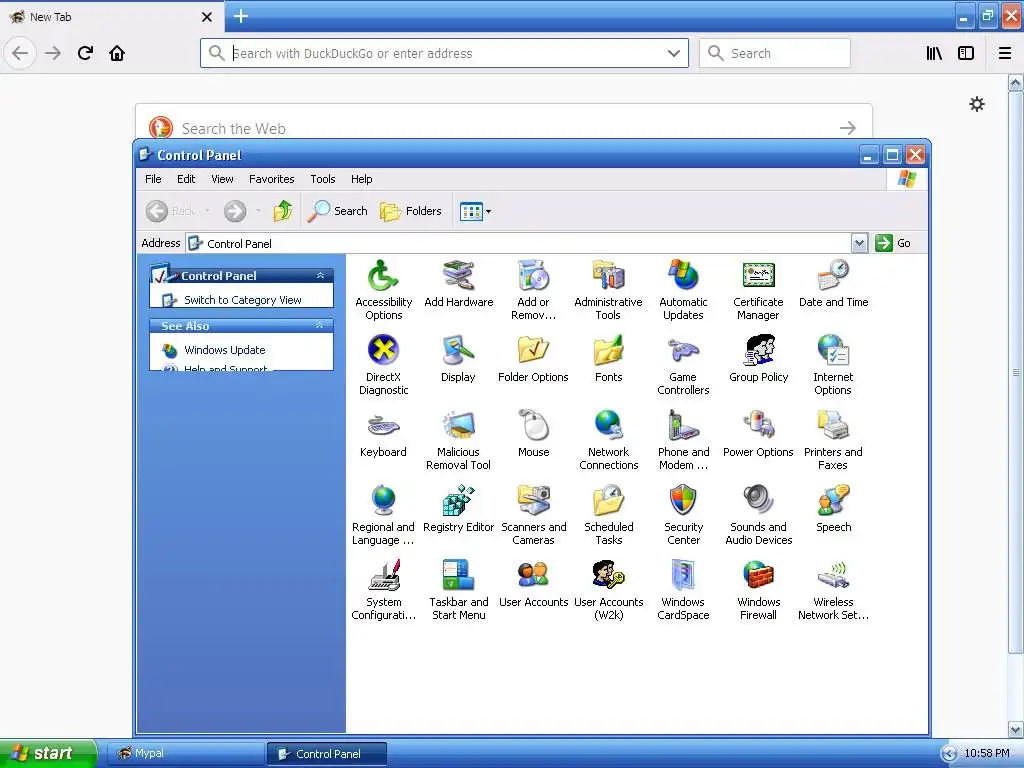The width and height of the screenshot is (1024, 768).
Task: Toggle the Folders toolbar button
Action: tap(411, 211)
